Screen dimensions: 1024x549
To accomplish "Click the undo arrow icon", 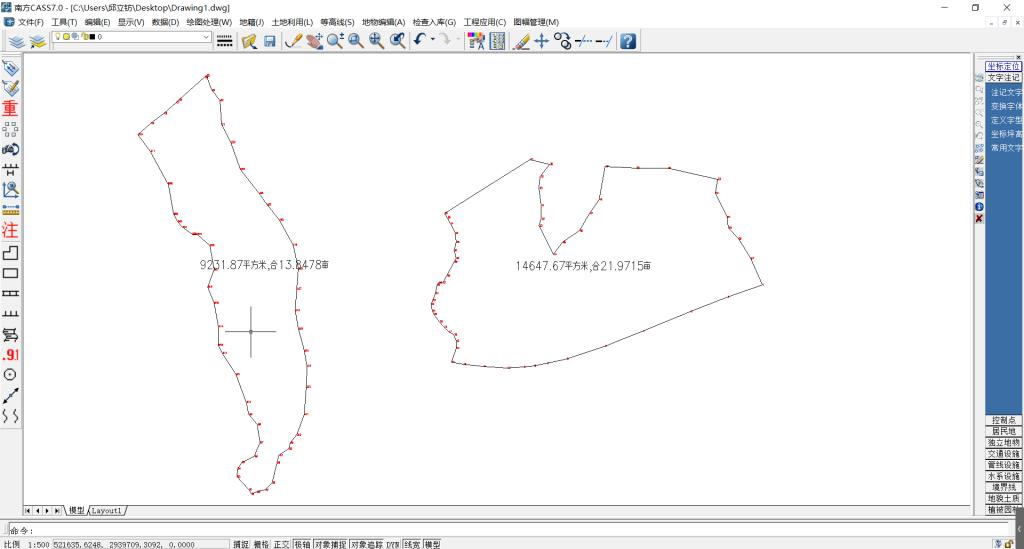I will (419, 41).
